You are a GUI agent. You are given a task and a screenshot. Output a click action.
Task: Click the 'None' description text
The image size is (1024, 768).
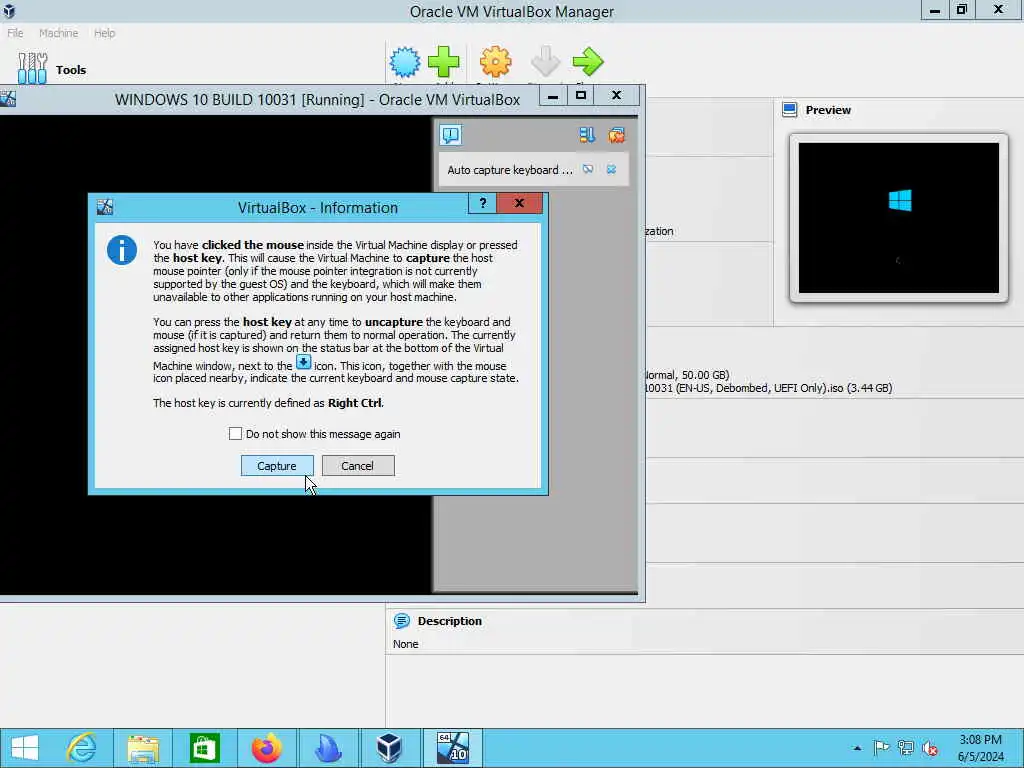[406, 644]
